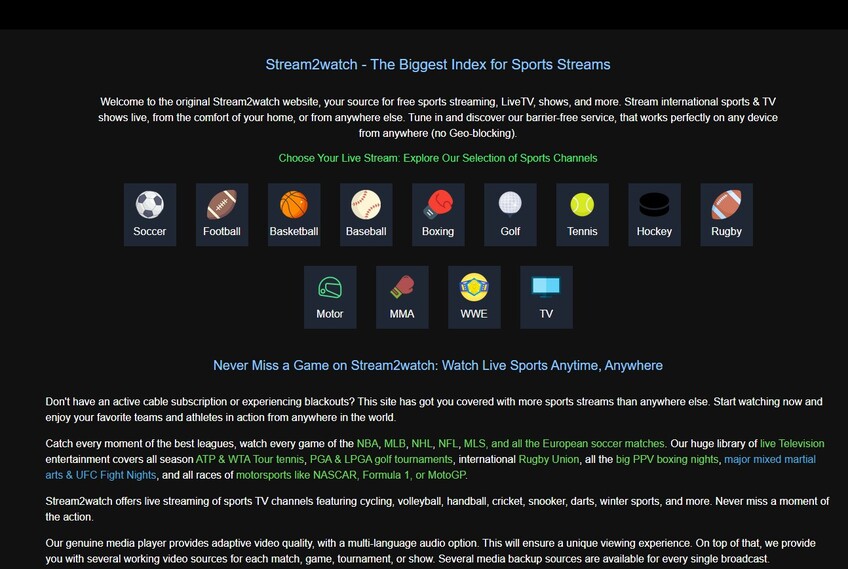Image resolution: width=848 pixels, height=569 pixels.
Task: Open 'big PPV boxing nights' link
Action: (667, 460)
